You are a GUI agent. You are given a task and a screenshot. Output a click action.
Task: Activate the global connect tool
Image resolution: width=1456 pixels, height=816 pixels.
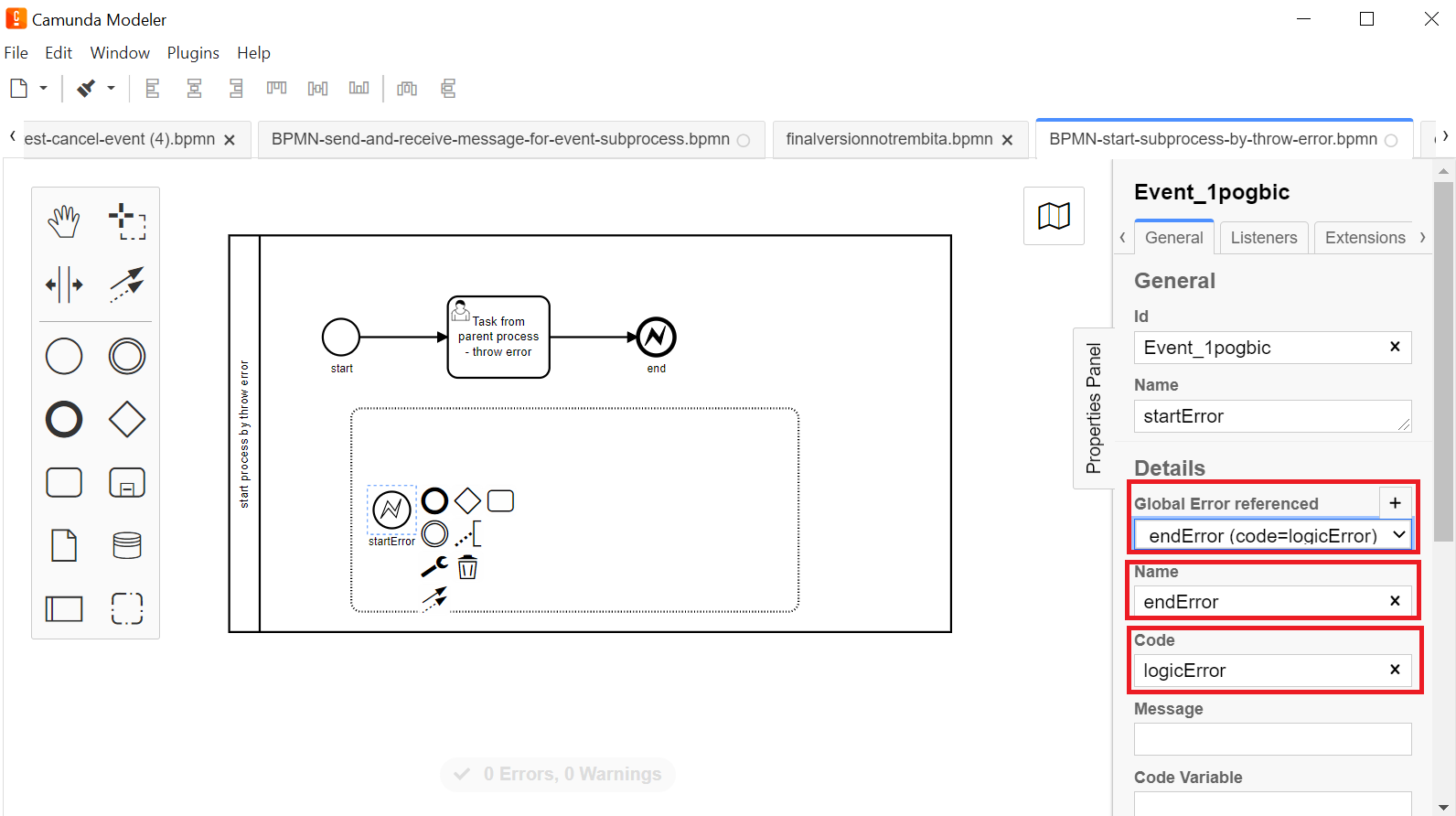point(127,285)
